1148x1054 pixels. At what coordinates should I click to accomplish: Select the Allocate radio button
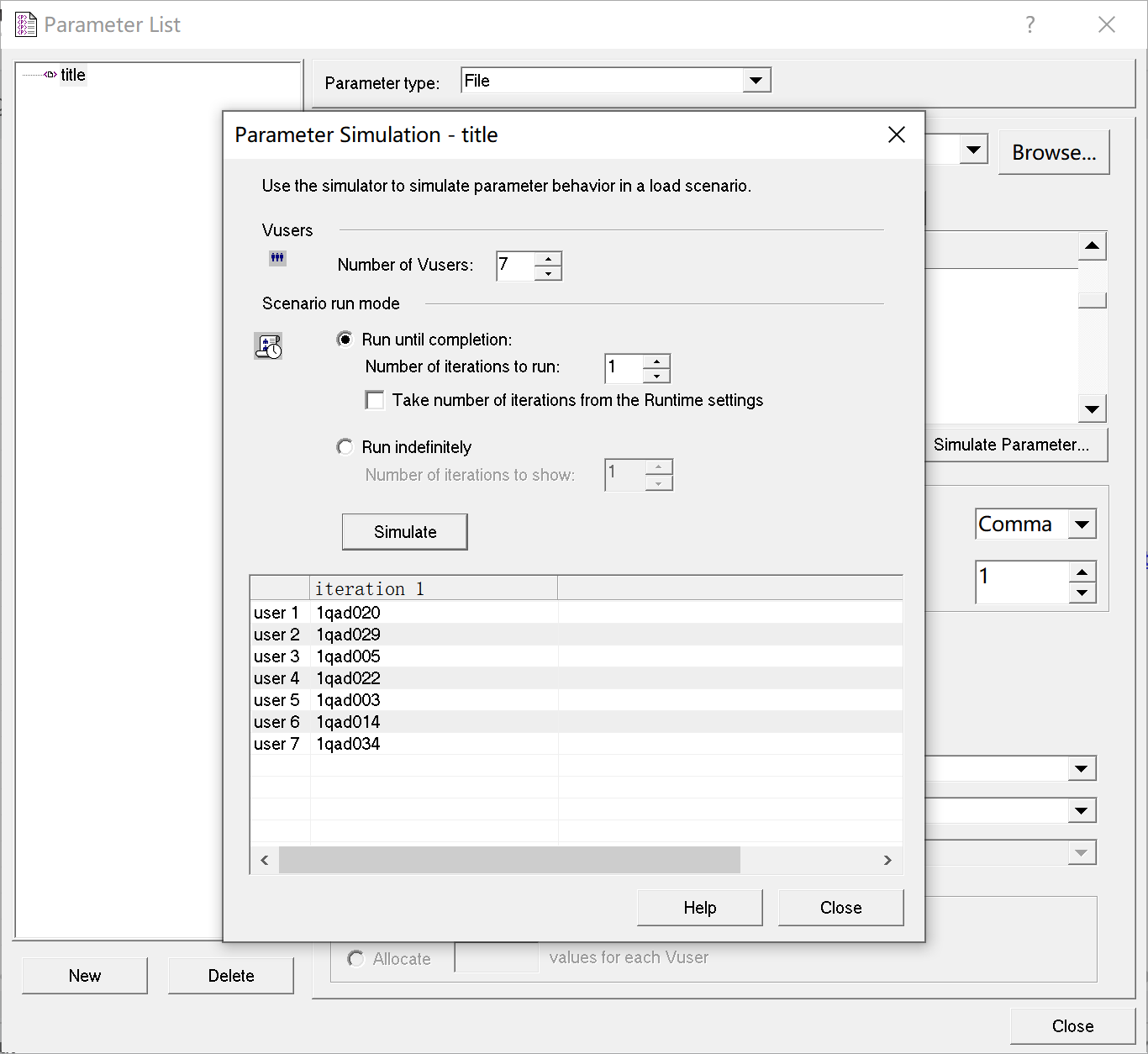tap(355, 958)
